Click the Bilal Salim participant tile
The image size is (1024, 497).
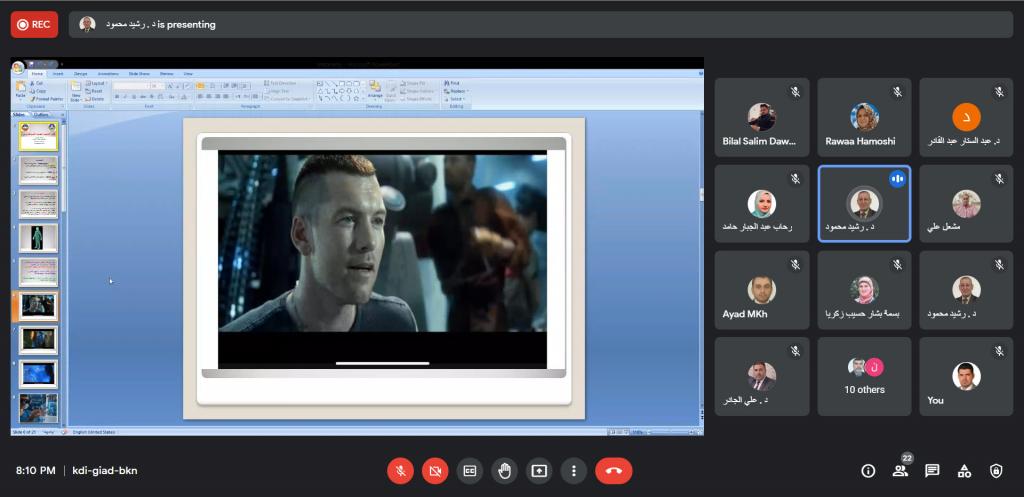(x=761, y=118)
